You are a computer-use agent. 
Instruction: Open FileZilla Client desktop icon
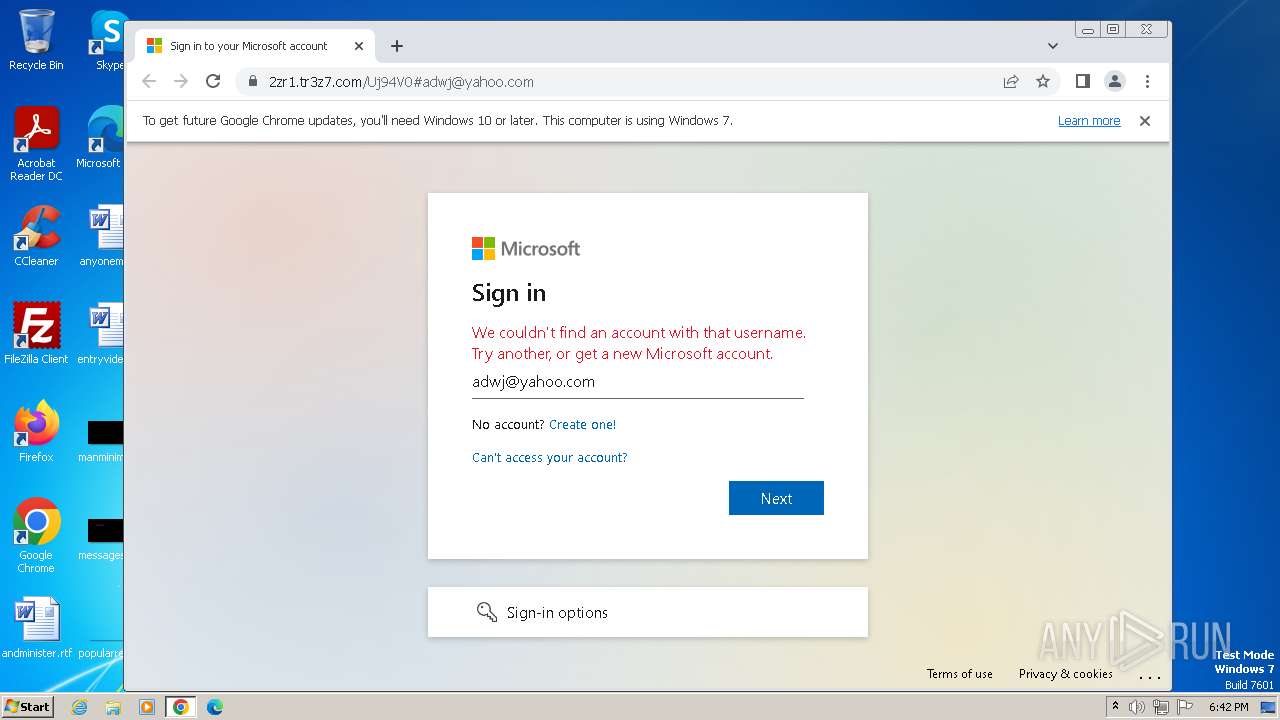(36, 334)
